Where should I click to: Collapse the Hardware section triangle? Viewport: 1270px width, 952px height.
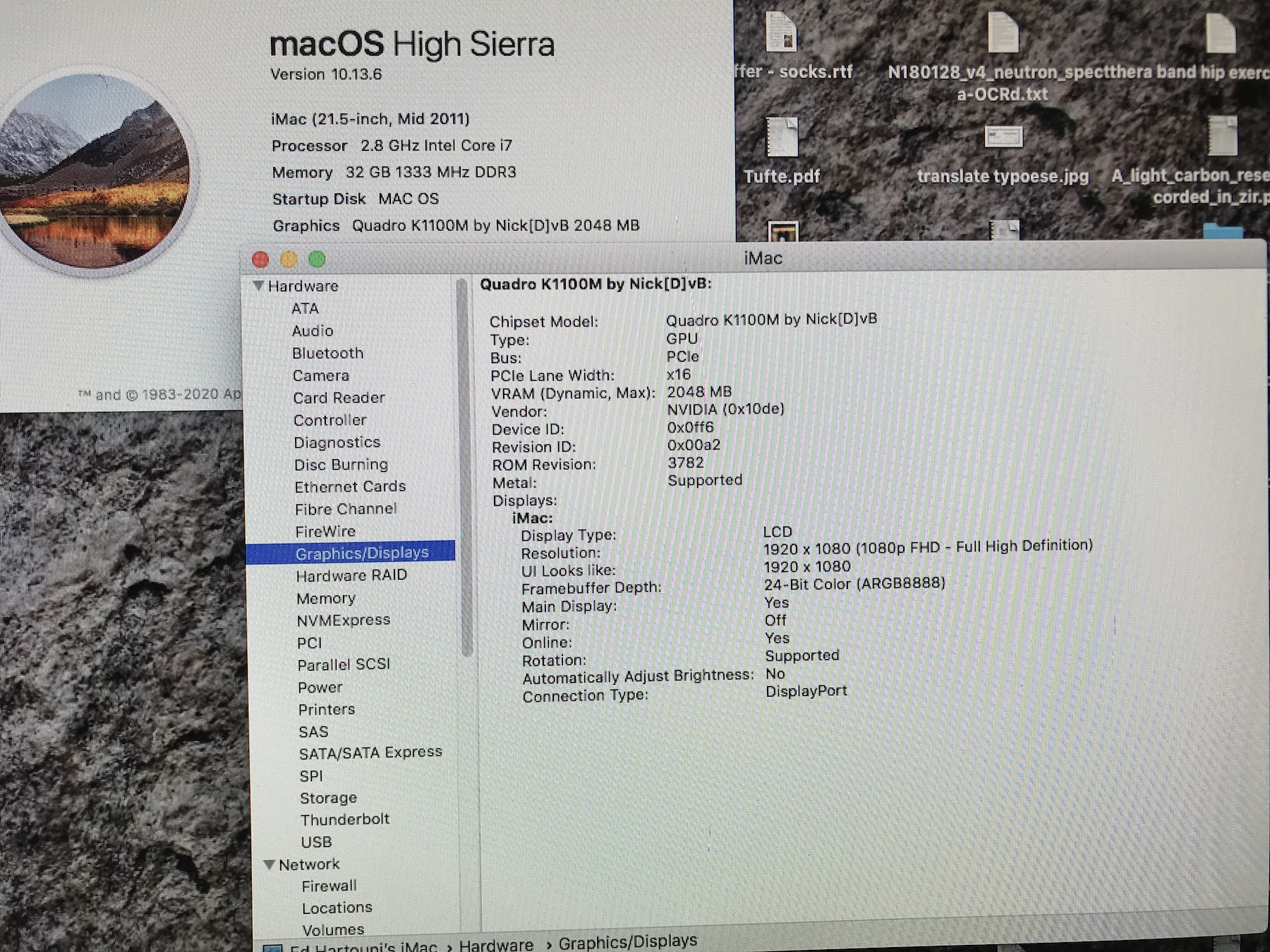(x=258, y=286)
